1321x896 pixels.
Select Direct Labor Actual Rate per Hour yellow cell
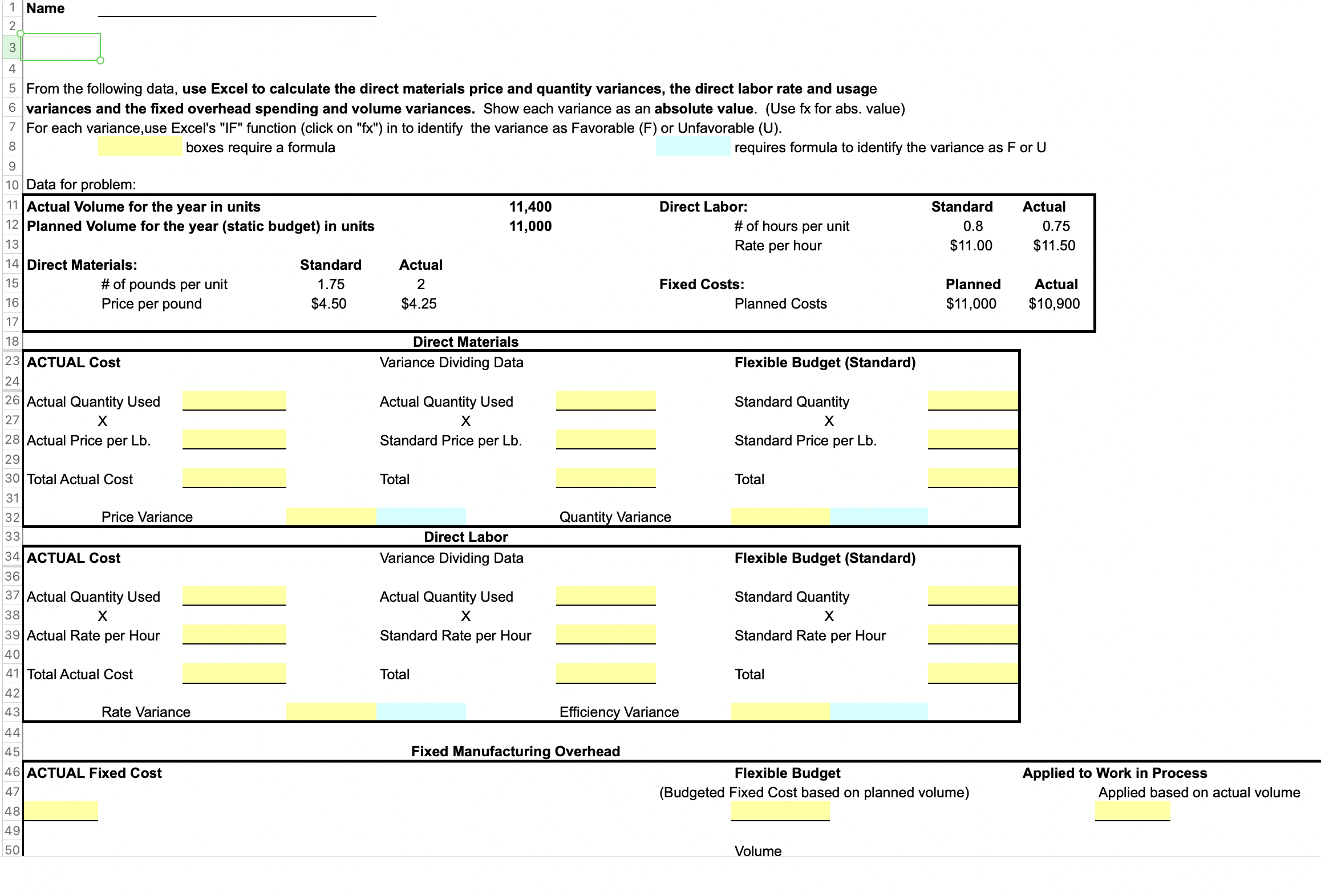tap(234, 634)
